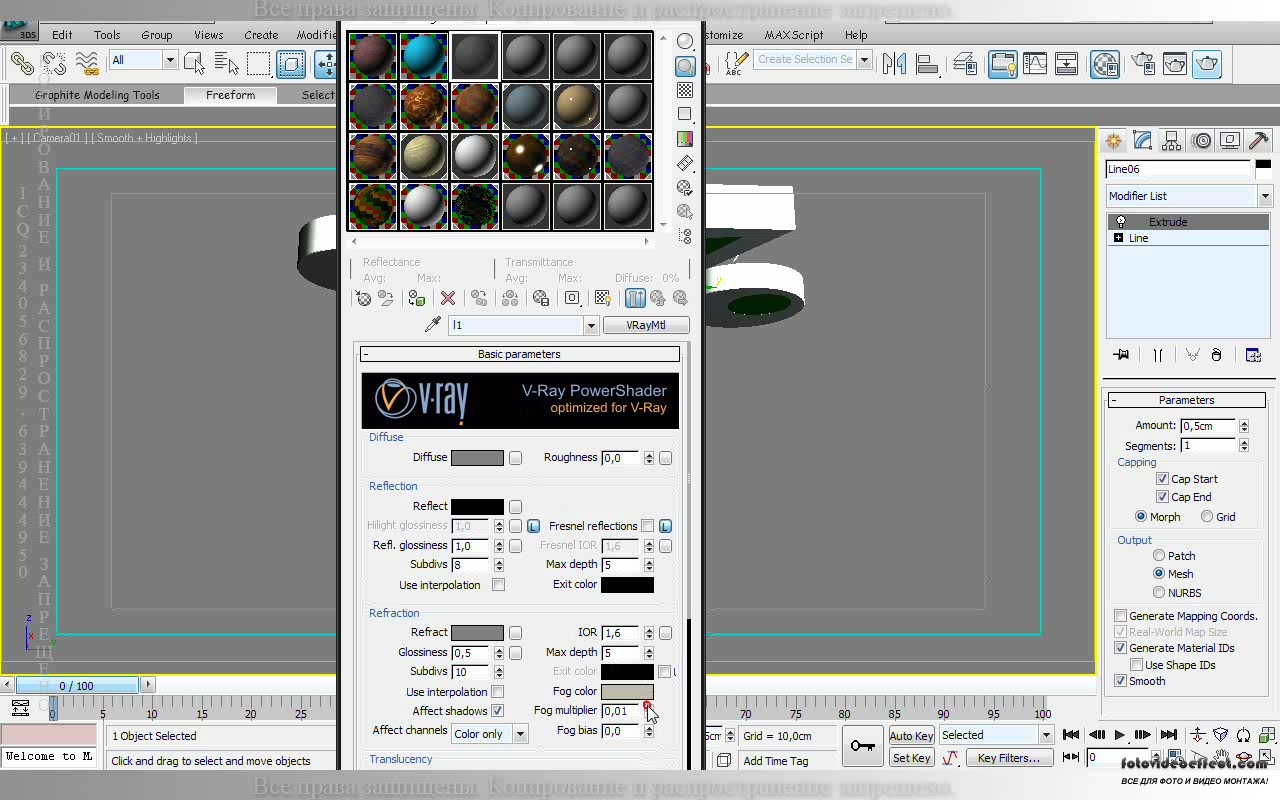This screenshot has height=800, width=1280.
Task: Click VRayMtl material type button
Action: point(646,325)
